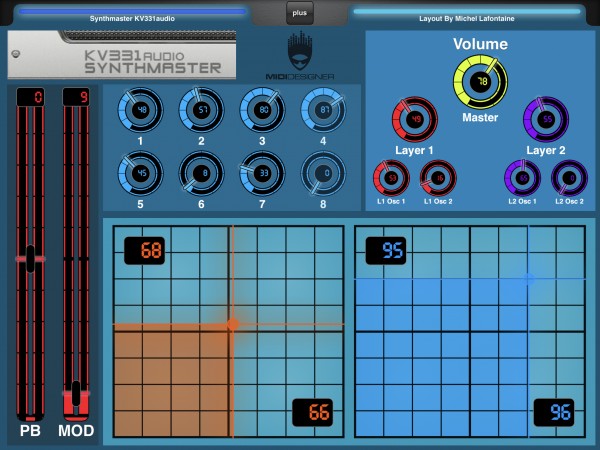Click knob 3 showing 80
Viewport: 600px width, 450px height.
(x=262, y=110)
